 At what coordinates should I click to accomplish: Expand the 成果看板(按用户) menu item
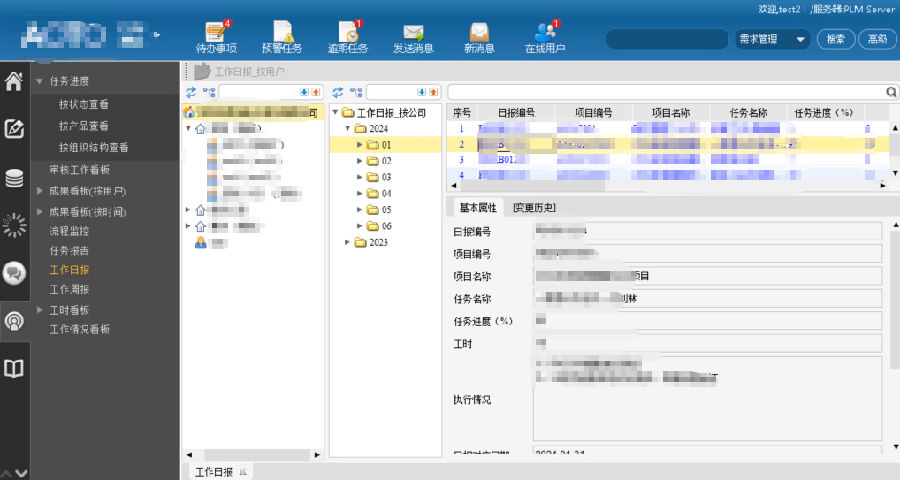[x=40, y=191]
